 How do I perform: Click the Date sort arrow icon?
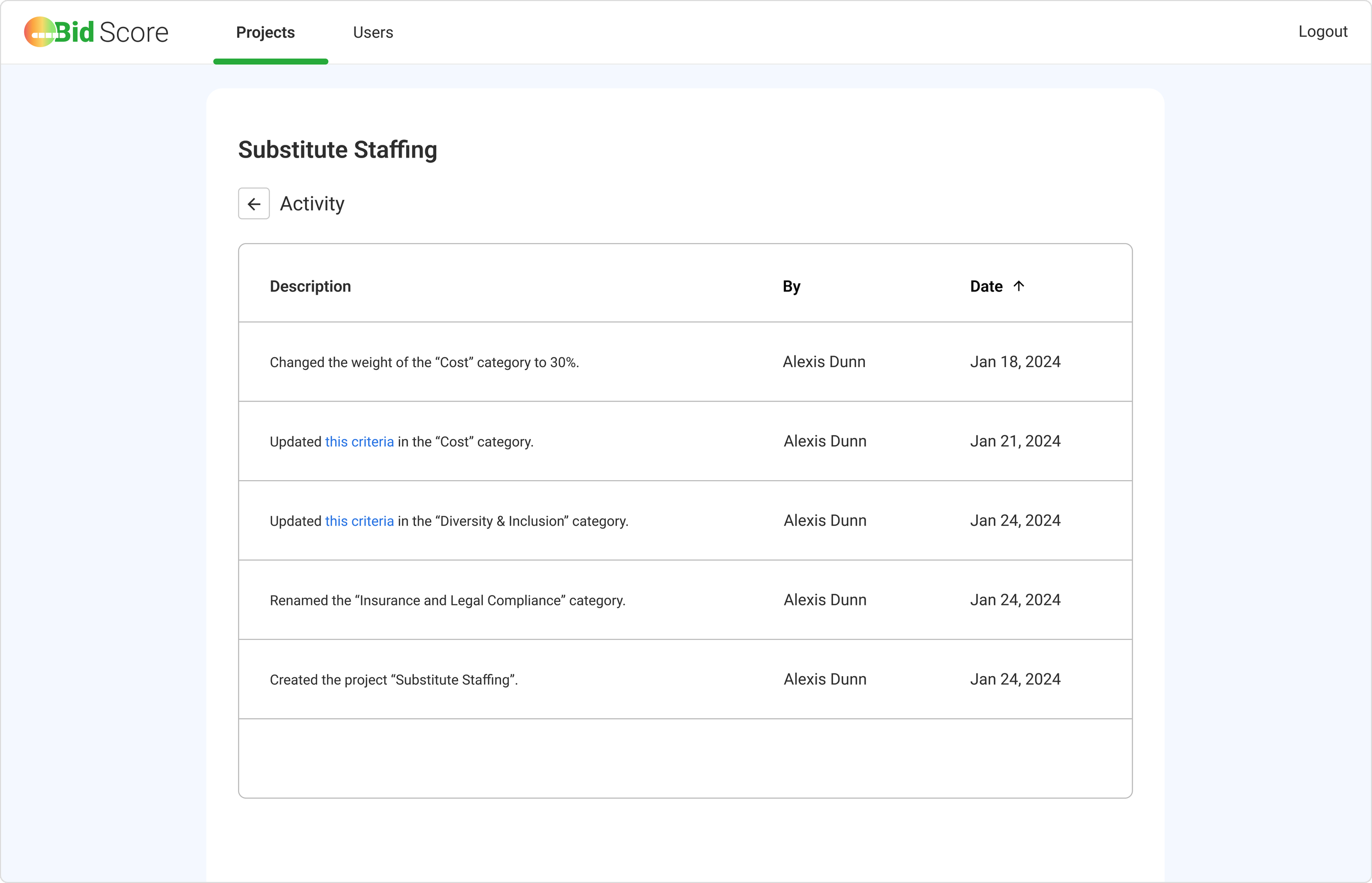(x=1018, y=285)
